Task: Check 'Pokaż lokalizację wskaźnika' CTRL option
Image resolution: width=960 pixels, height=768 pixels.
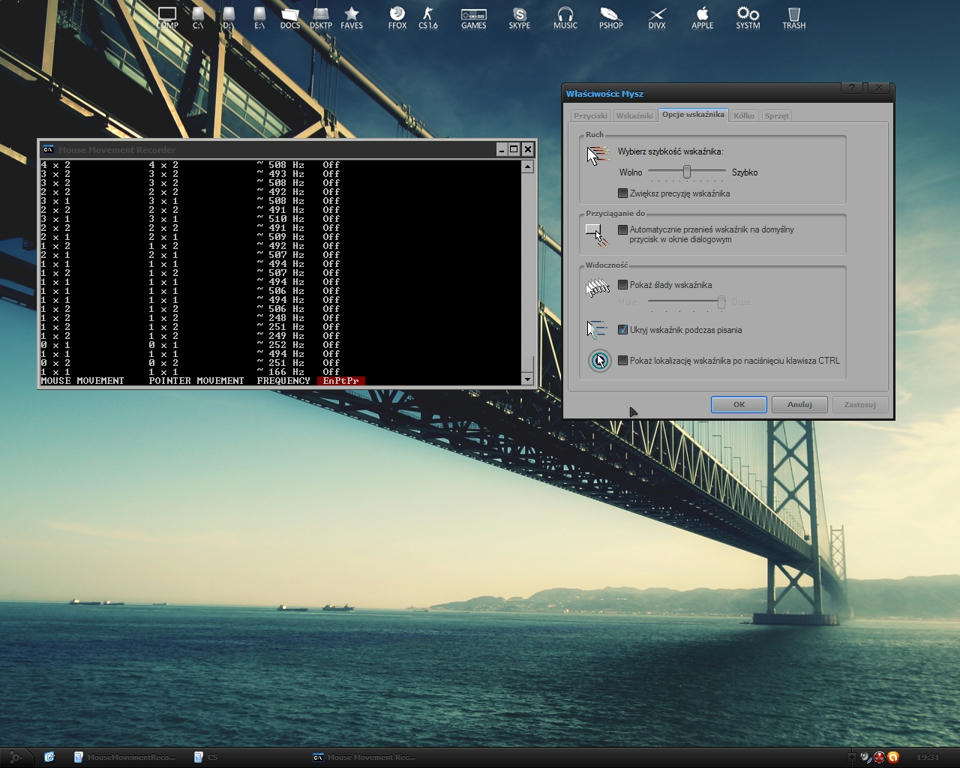Action: [623, 361]
